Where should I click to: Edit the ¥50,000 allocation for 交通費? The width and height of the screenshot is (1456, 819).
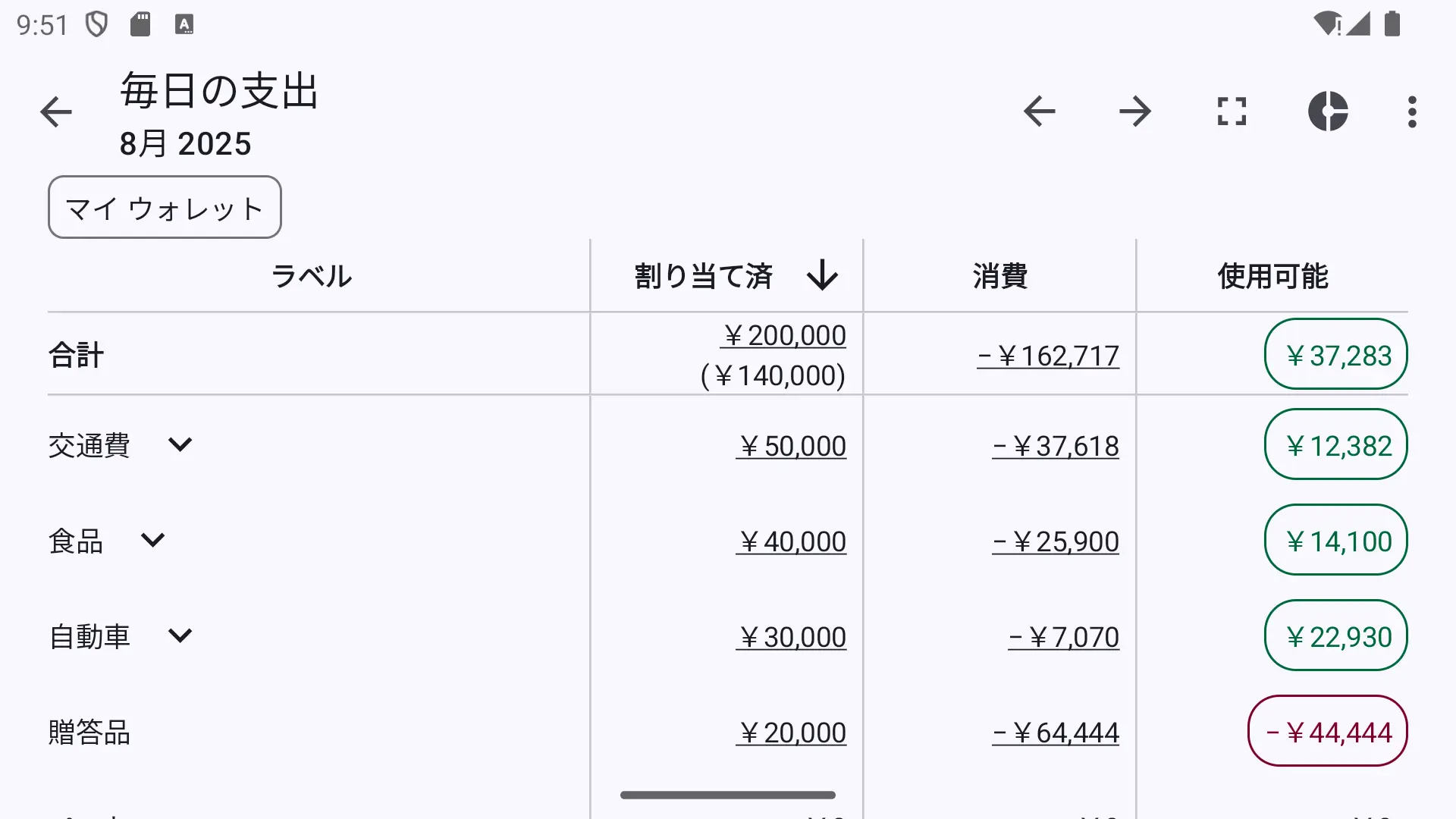pyautogui.click(x=791, y=446)
